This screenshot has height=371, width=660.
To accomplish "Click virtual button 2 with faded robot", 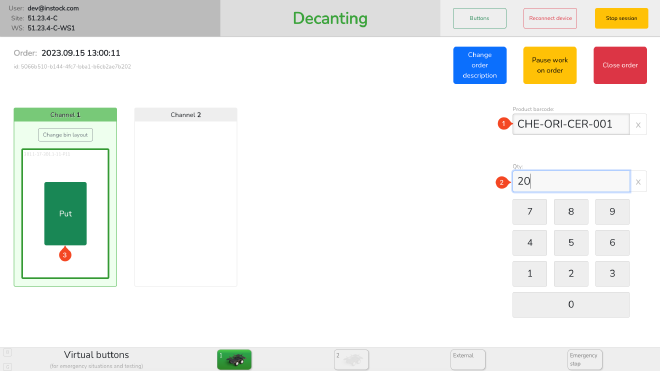I will pyautogui.click(x=351, y=360).
